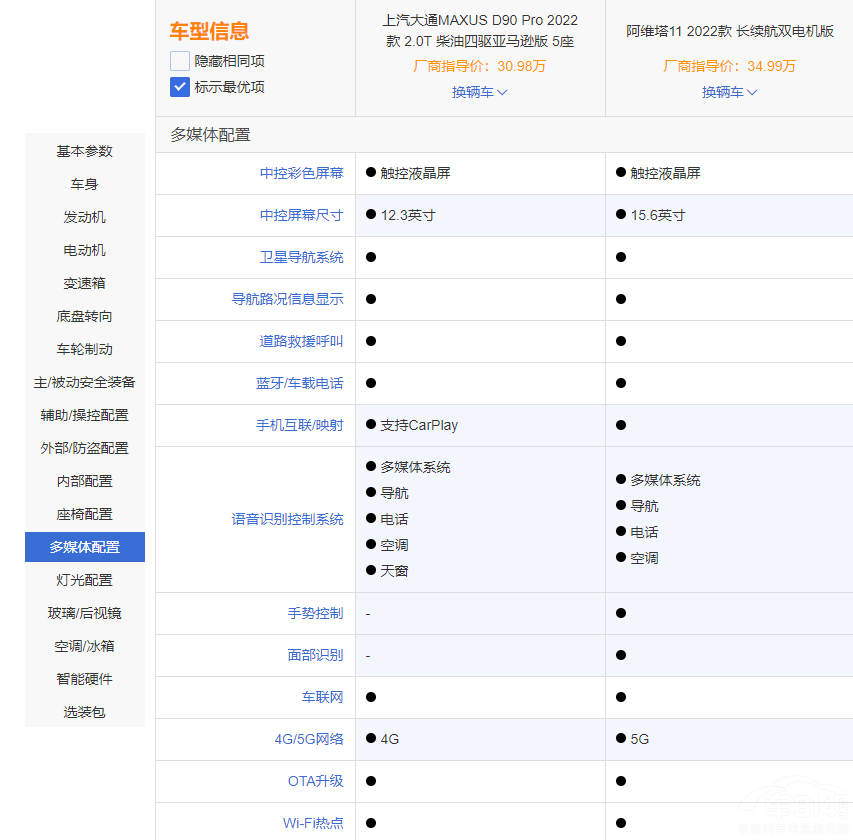Open 换辆车 dropdown for 阿维塔11
This screenshot has height=840, width=853.
coord(729,92)
